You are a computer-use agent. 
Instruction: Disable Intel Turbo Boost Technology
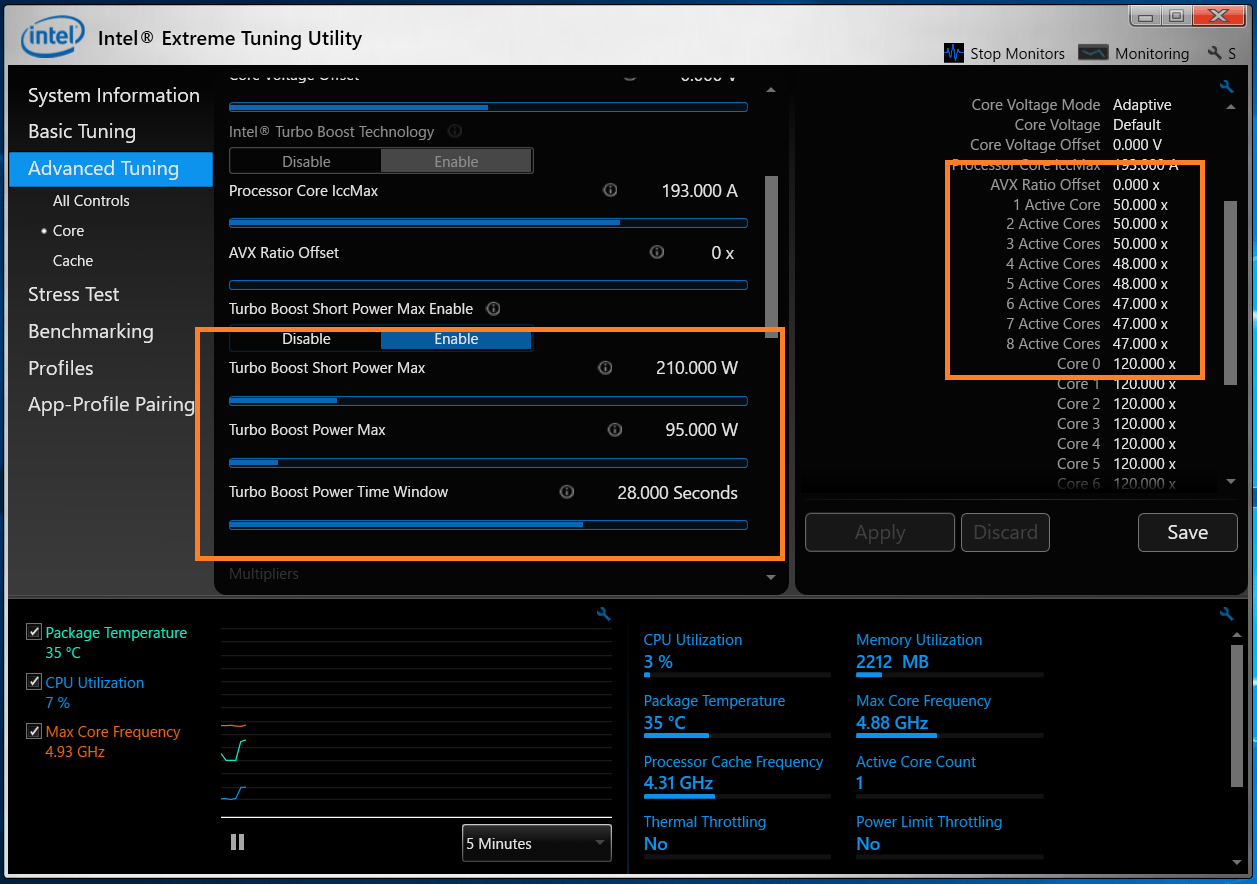coord(306,161)
